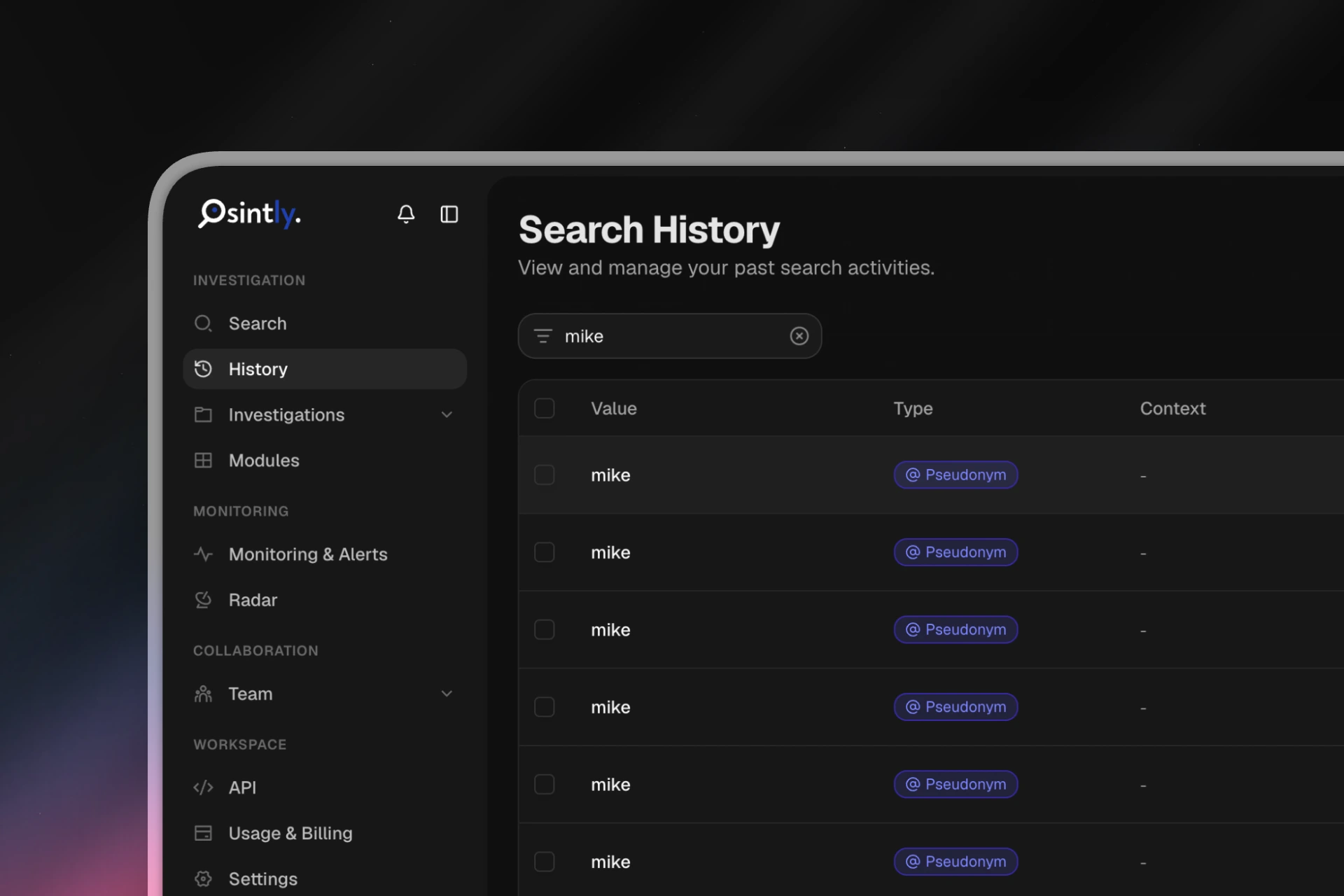Click the mike value in the second row
Screen dimensions: 1344x896
click(x=610, y=552)
